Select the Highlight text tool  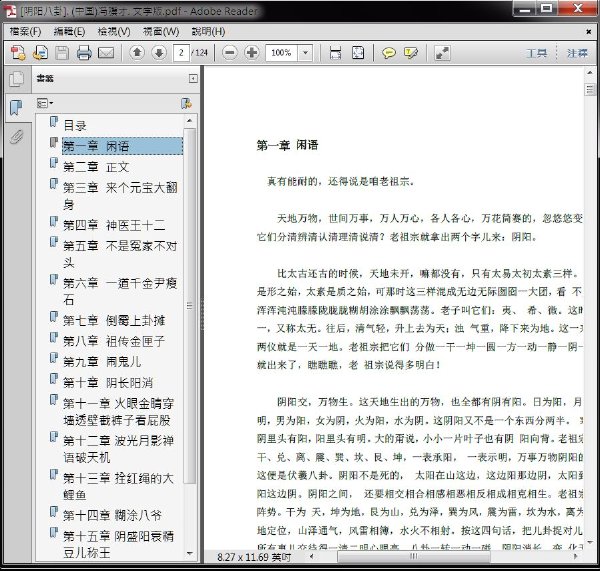(x=411, y=53)
